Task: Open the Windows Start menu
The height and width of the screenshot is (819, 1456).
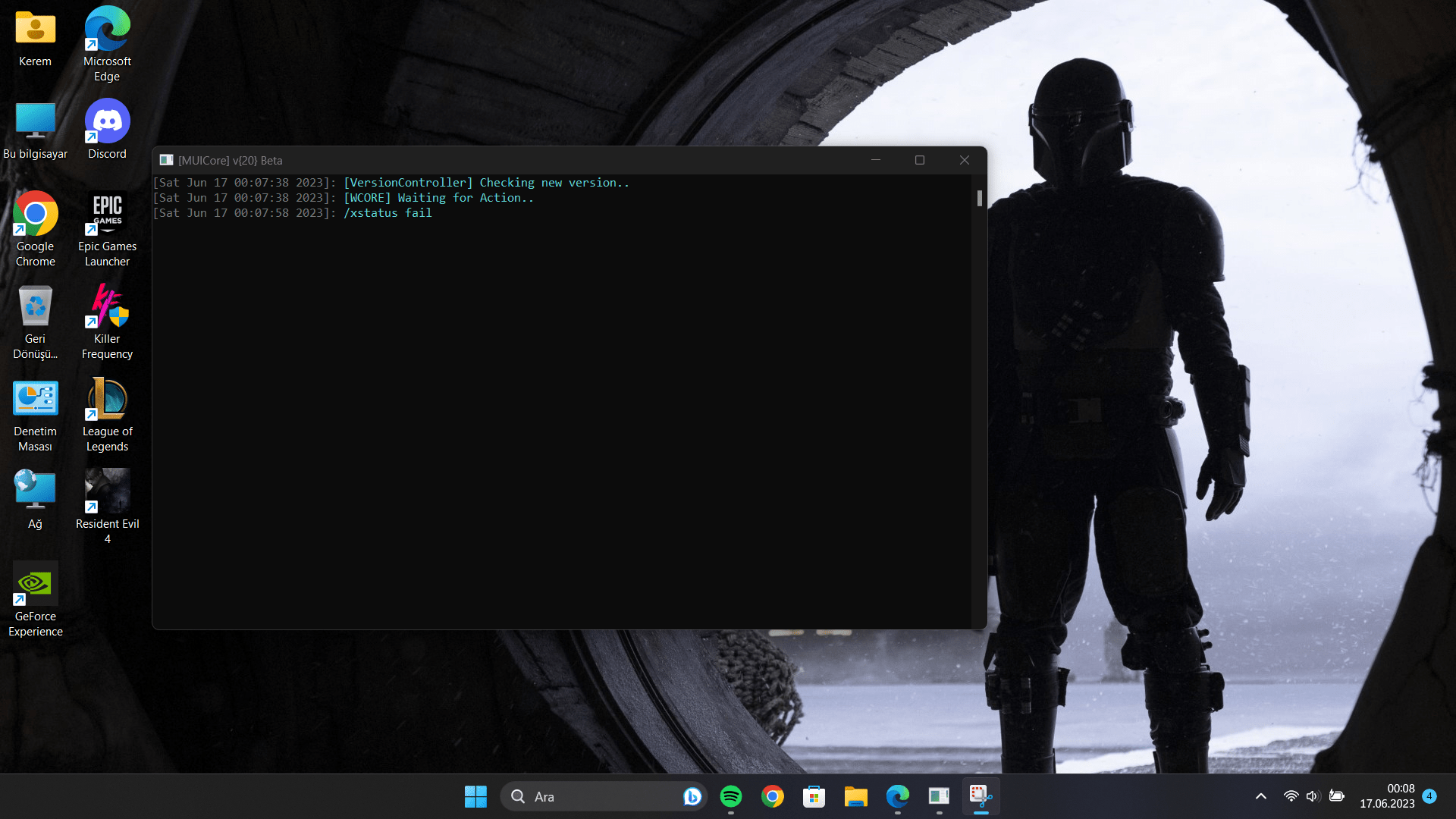Action: click(475, 796)
